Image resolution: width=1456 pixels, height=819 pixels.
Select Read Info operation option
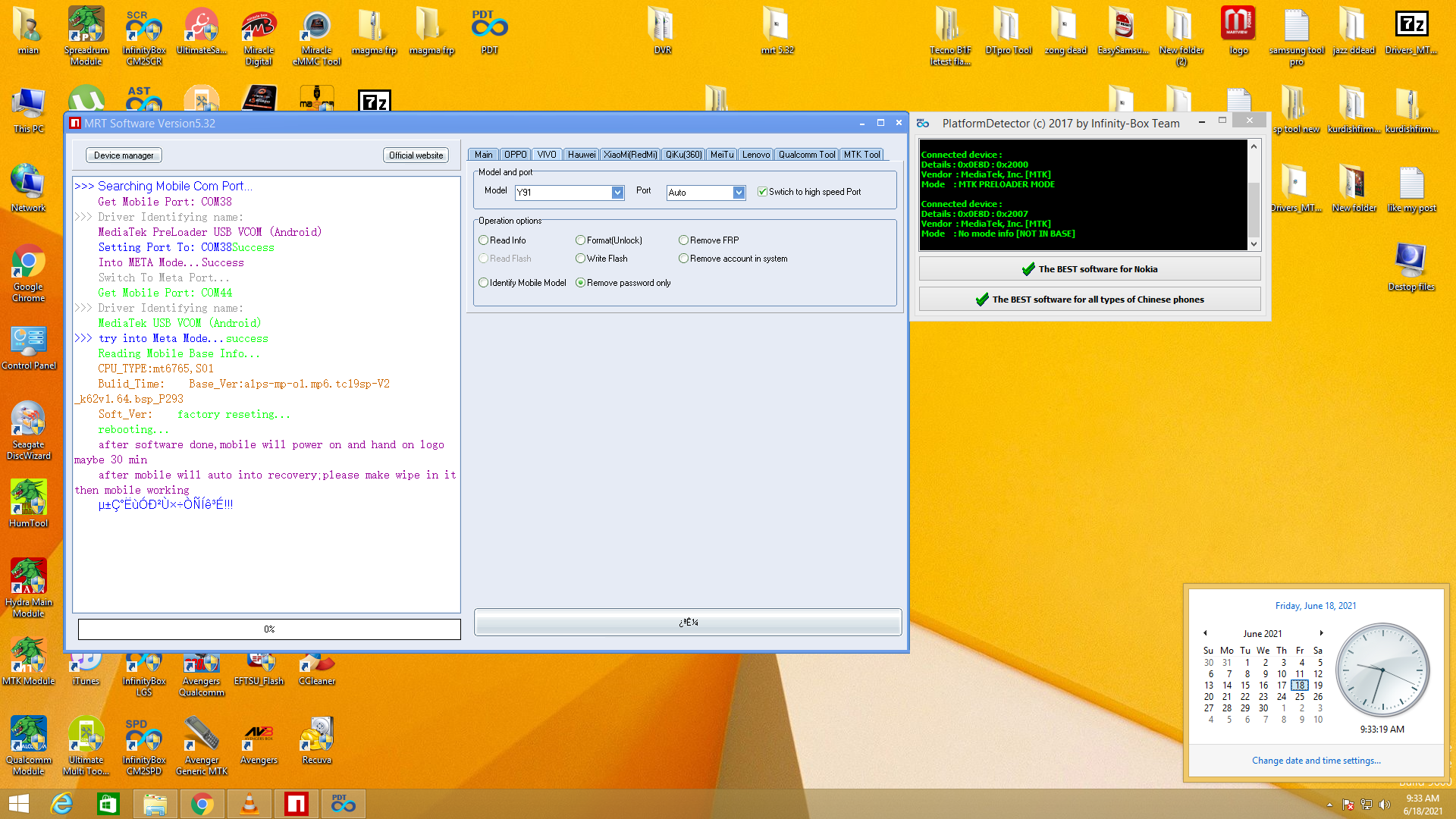pos(502,240)
